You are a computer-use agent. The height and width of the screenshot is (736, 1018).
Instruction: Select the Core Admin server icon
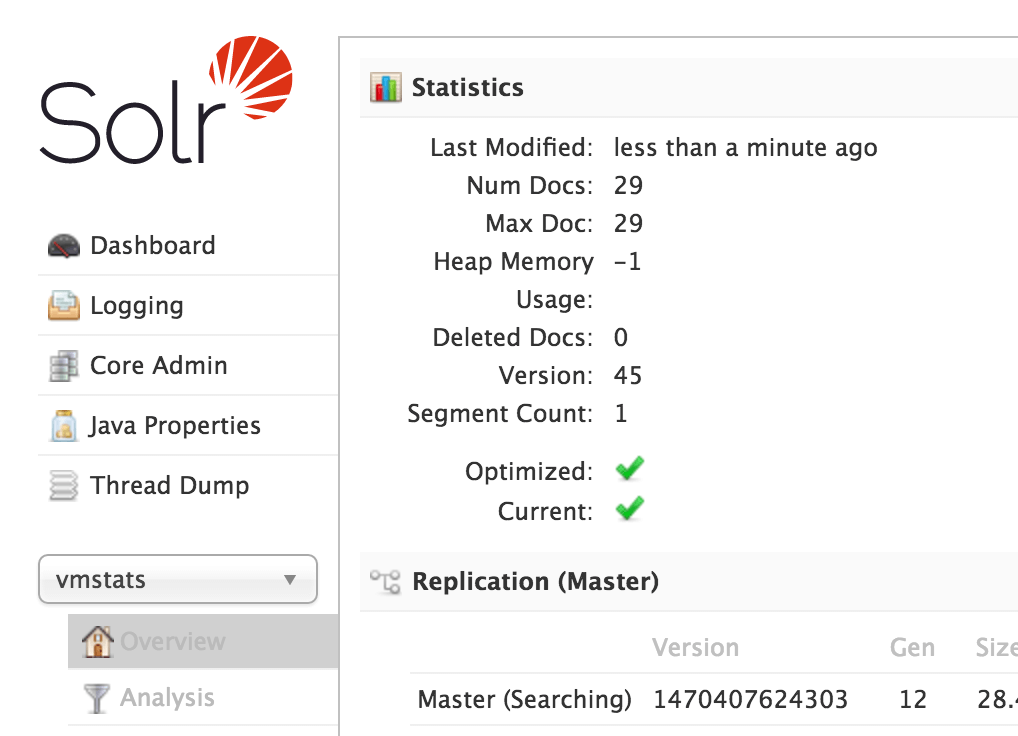pyautogui.click(x=64, y=365)
